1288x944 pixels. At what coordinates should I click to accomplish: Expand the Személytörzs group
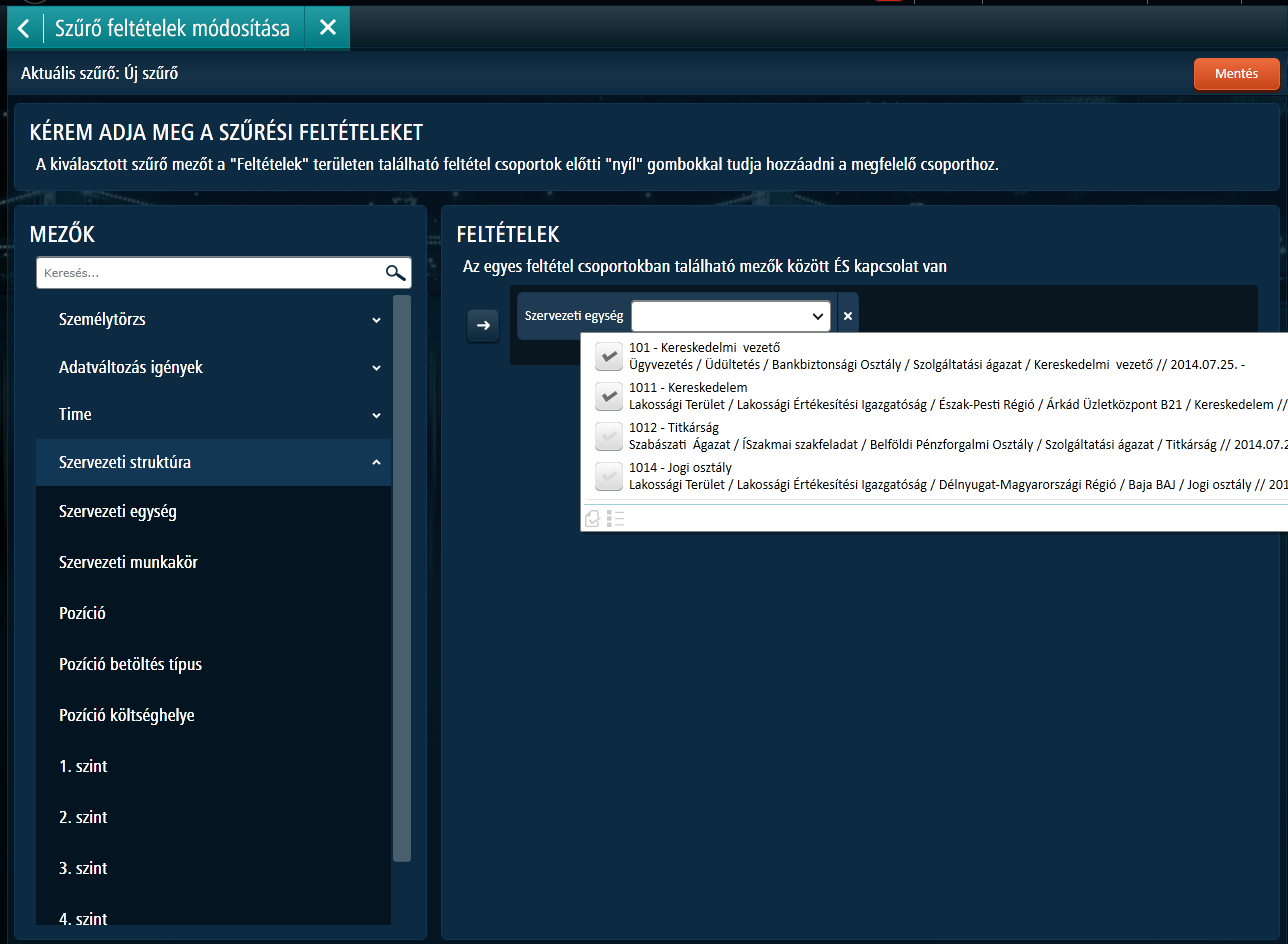tap(376, 320)
